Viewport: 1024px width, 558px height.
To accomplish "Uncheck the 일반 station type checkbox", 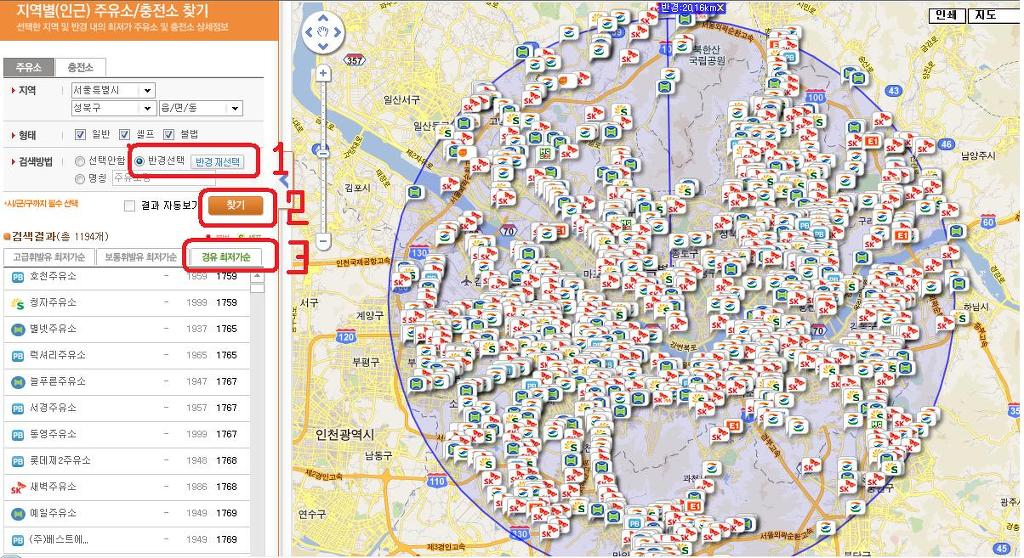I will point(80,135).
